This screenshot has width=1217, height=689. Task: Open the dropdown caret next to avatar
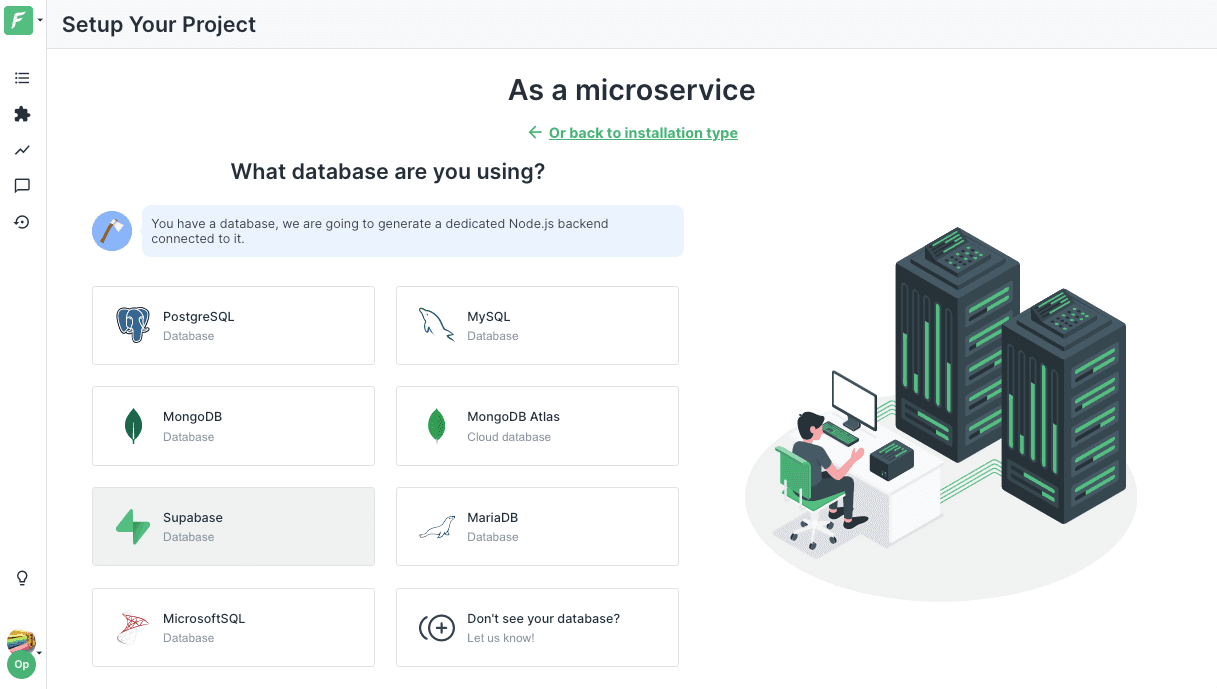[x=39, y=652]
